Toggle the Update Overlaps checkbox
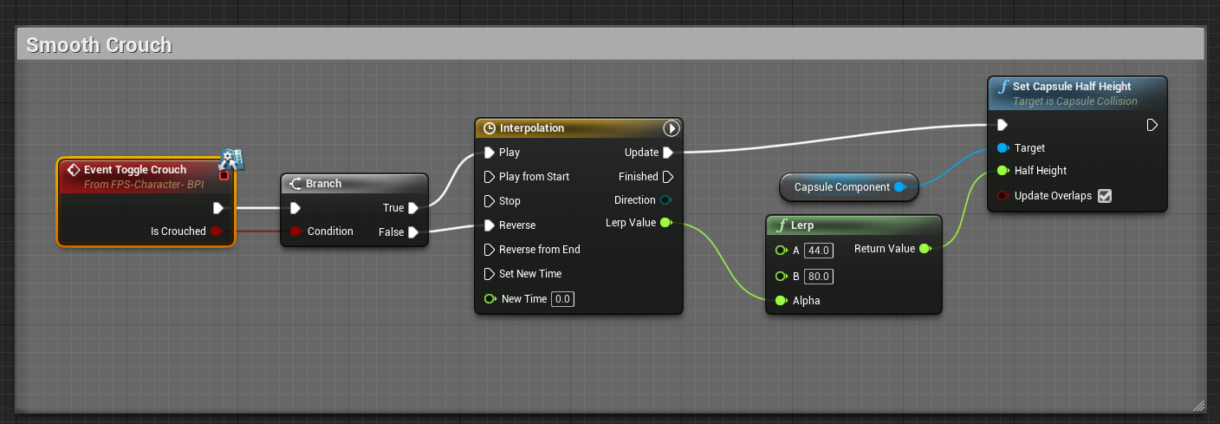The image size is (1220, 424). pos(1105,196)
